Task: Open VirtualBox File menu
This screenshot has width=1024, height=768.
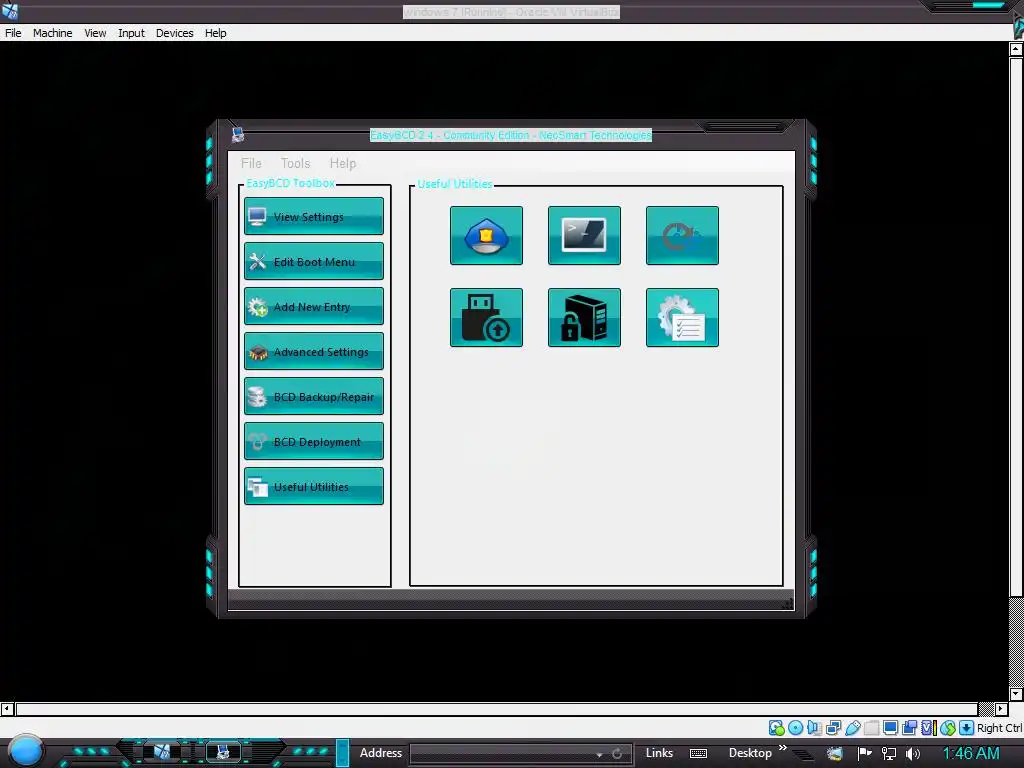Action: coord(13,33)
